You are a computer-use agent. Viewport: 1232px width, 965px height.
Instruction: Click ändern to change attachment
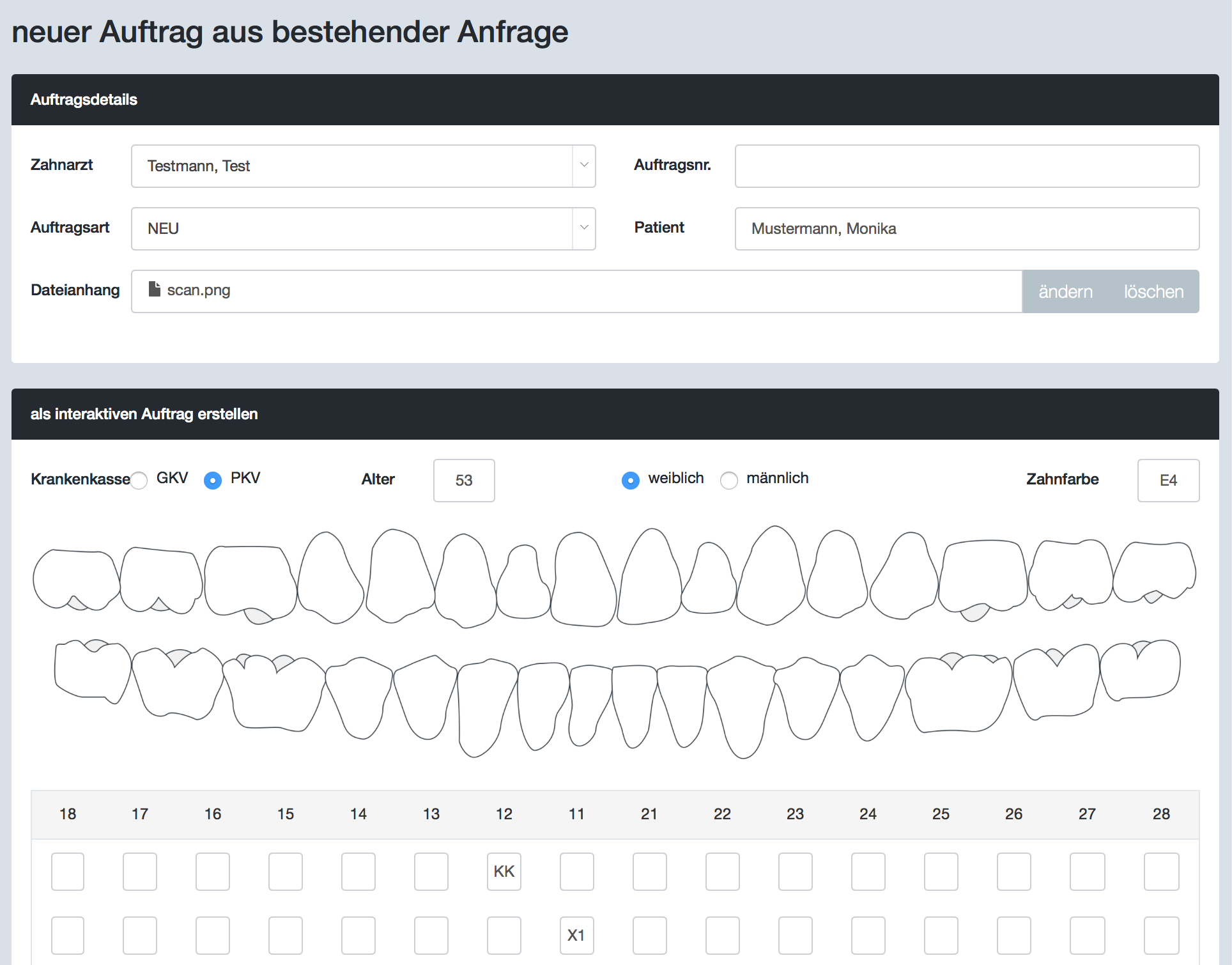point(1065,291)
